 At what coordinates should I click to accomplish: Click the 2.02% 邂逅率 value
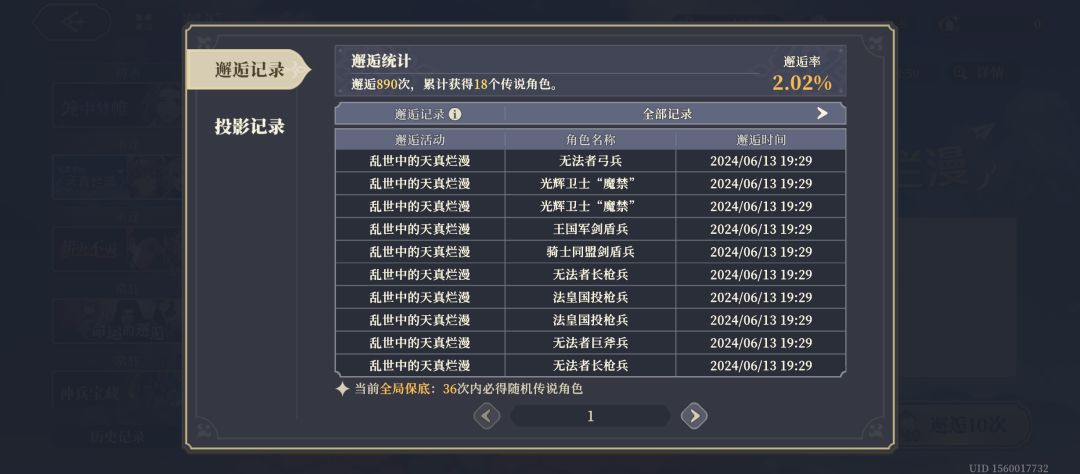pyautogui.click(x=802, y=83)
